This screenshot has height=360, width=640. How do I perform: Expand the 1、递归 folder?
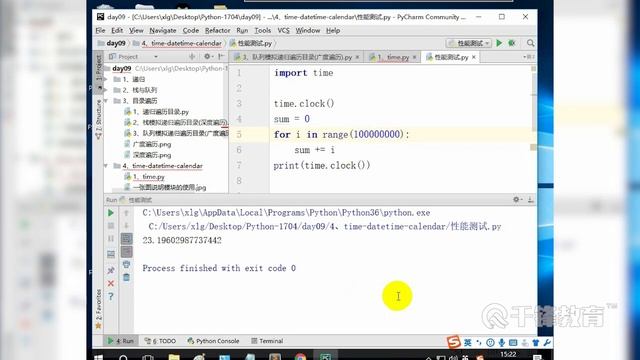pyautogui.click(x=106, y=79)
